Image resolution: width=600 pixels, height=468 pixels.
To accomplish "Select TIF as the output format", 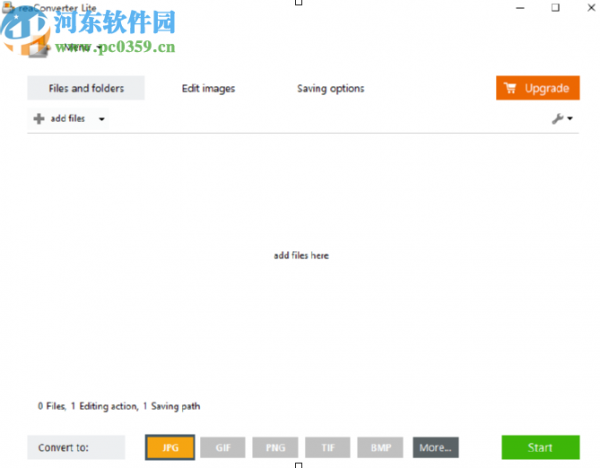I will (328, 447).
